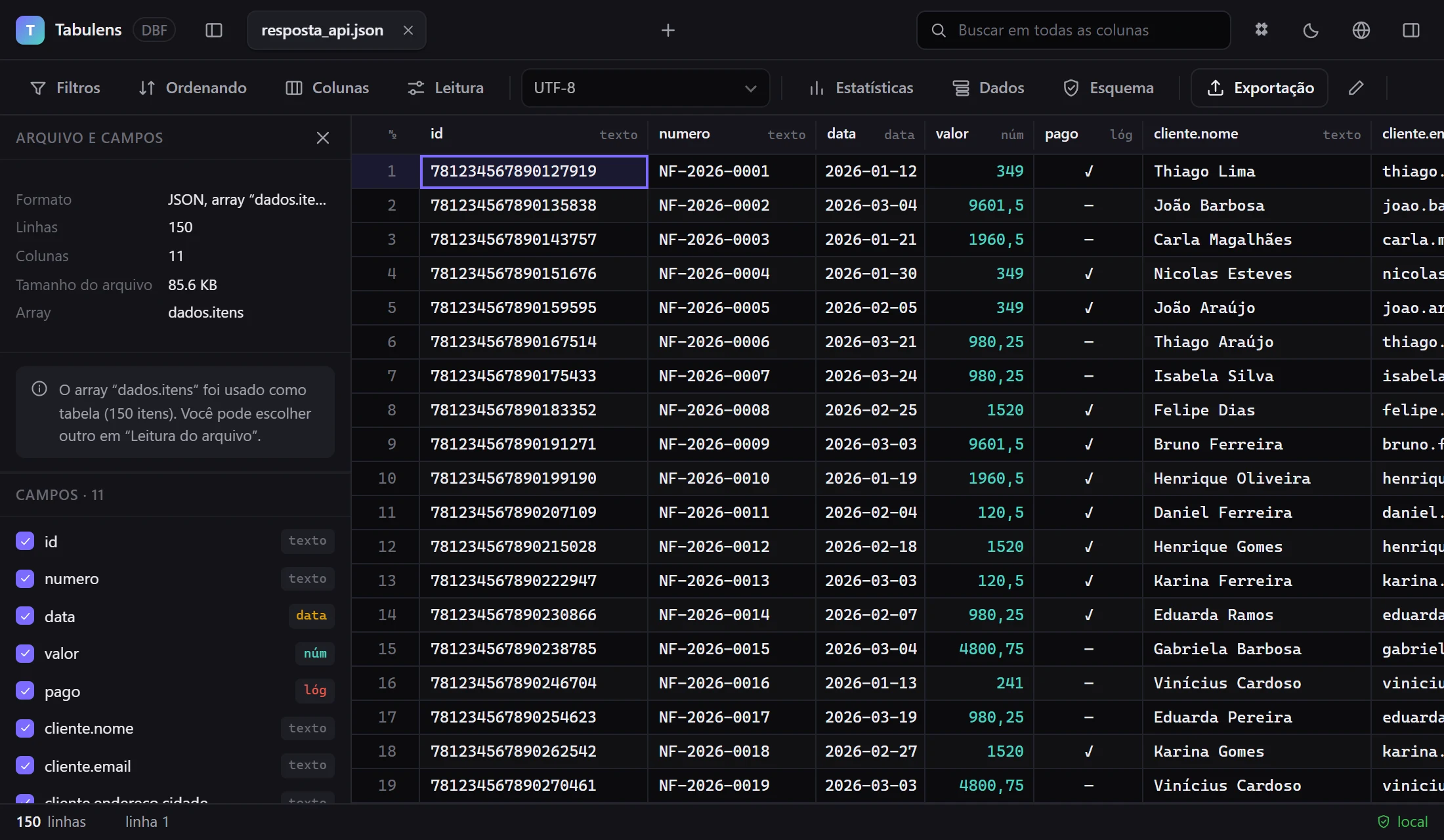Open the Ordenando sort tool
Viewport: 1444px width, 840px height.
coord(193,88)
